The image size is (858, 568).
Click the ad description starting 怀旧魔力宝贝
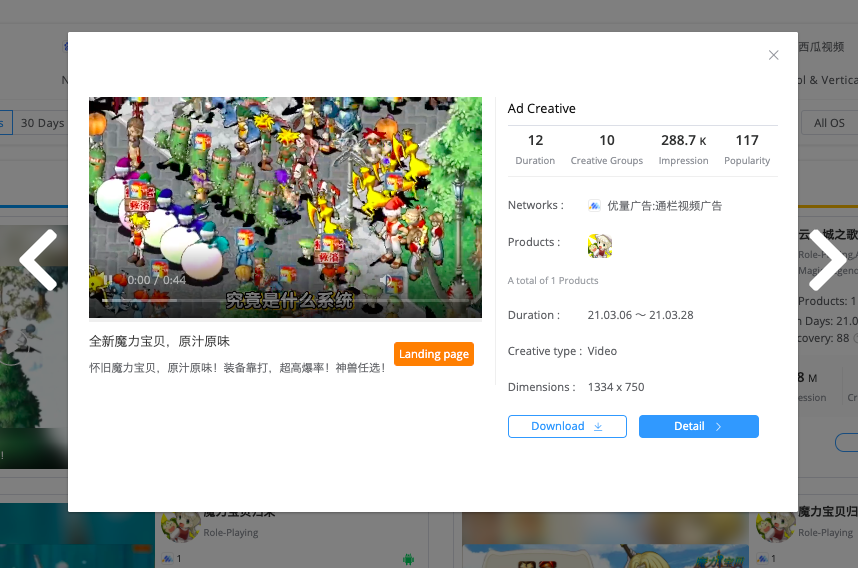click(237, 368)
